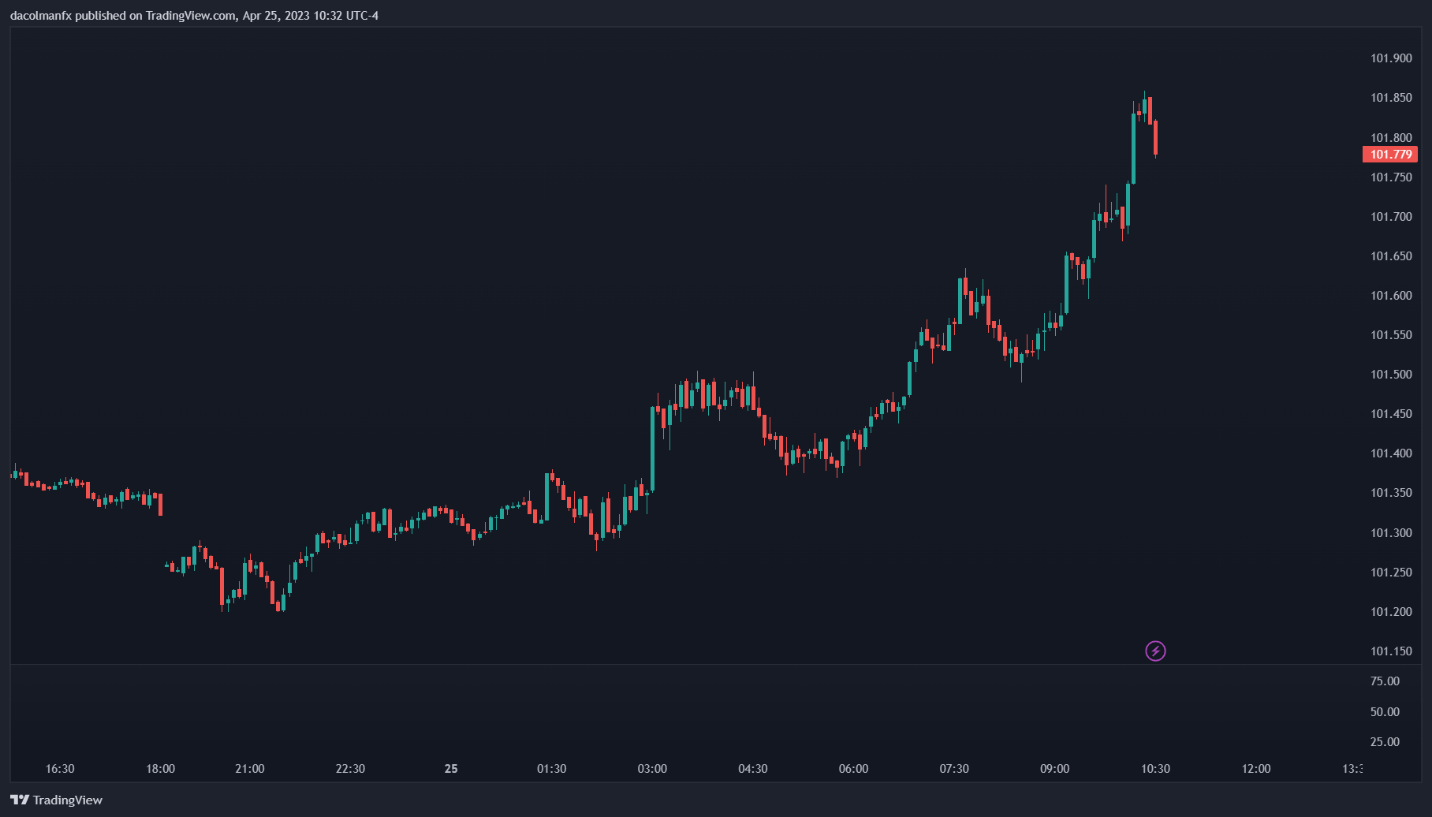Image resolution: width=1432 pixels, height=817 pixels.
Task: Click the 25.00 indicator scale label
Action: point(1384,742)
